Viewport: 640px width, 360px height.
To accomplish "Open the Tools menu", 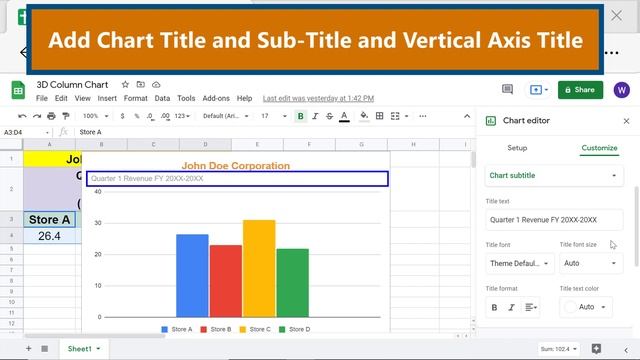I will (186, 98).
